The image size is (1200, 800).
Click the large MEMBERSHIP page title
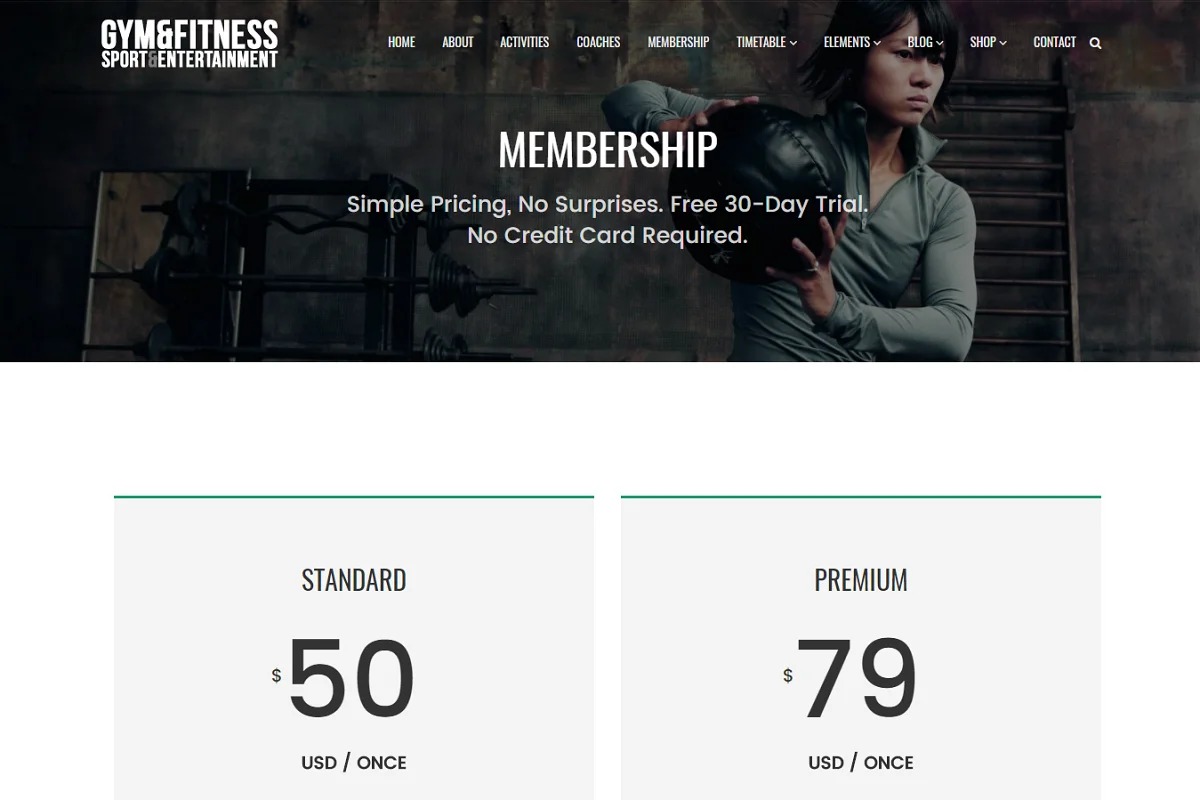click(x=608, y=150)
